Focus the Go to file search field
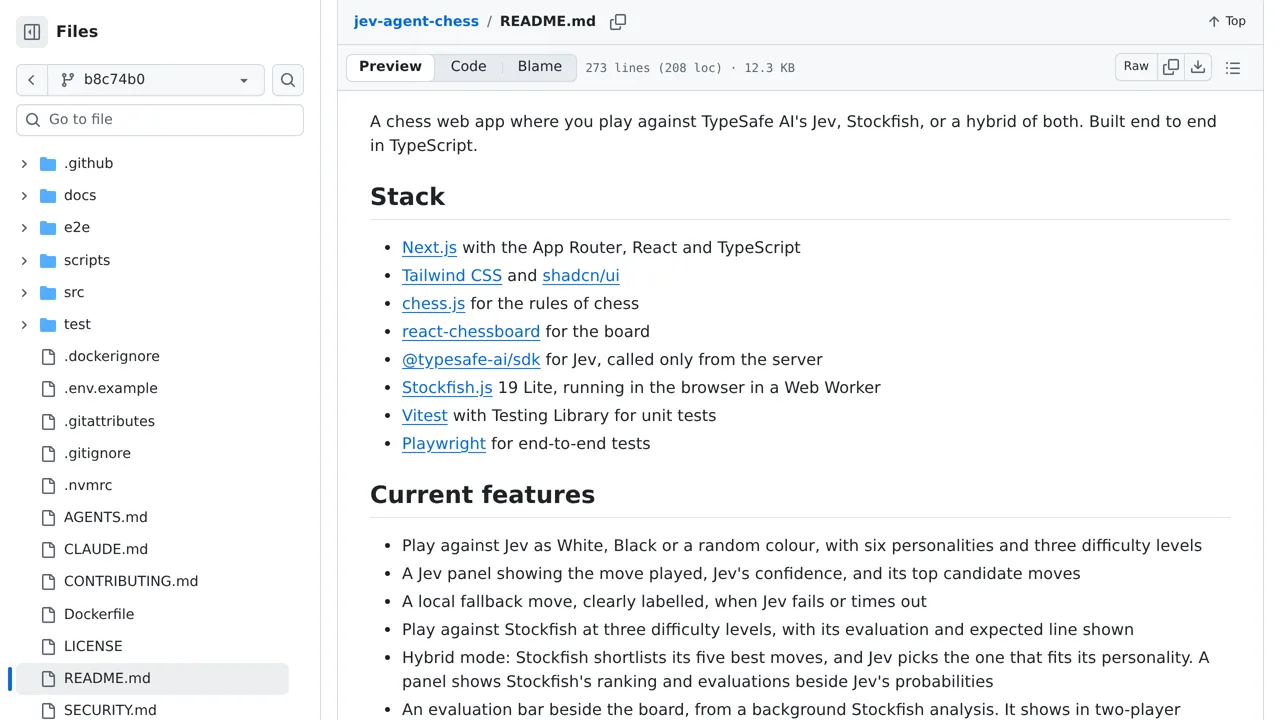Viewport: 1280px width, 720px height. point(160,120)
